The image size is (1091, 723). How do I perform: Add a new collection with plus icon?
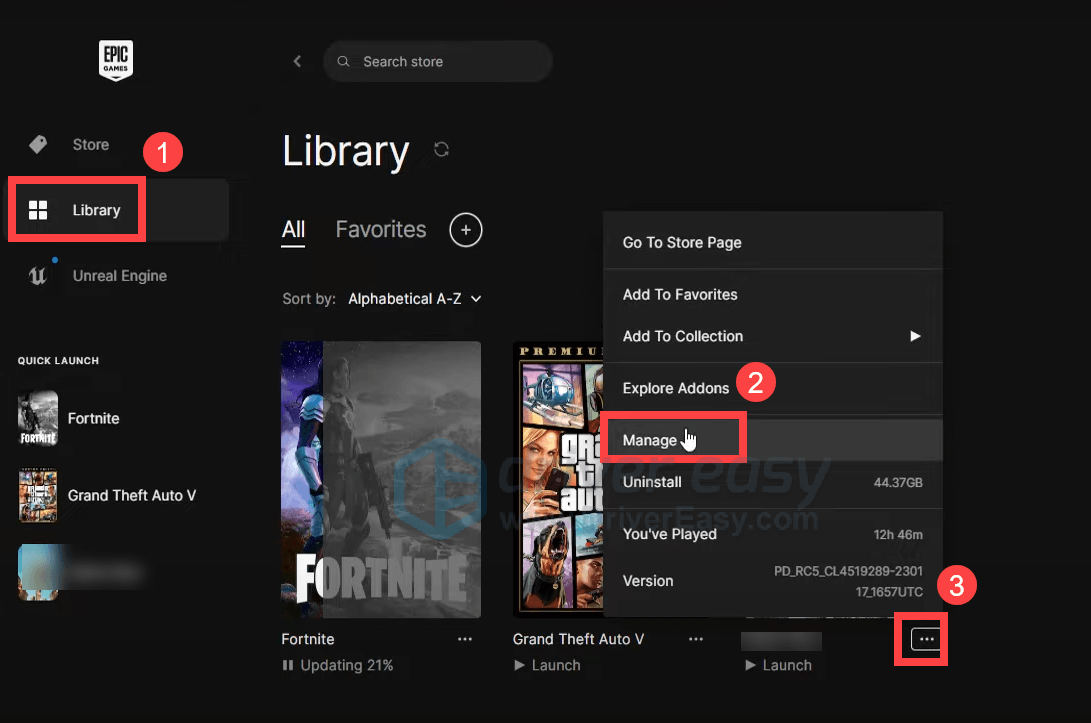click(x=466, y=231)
